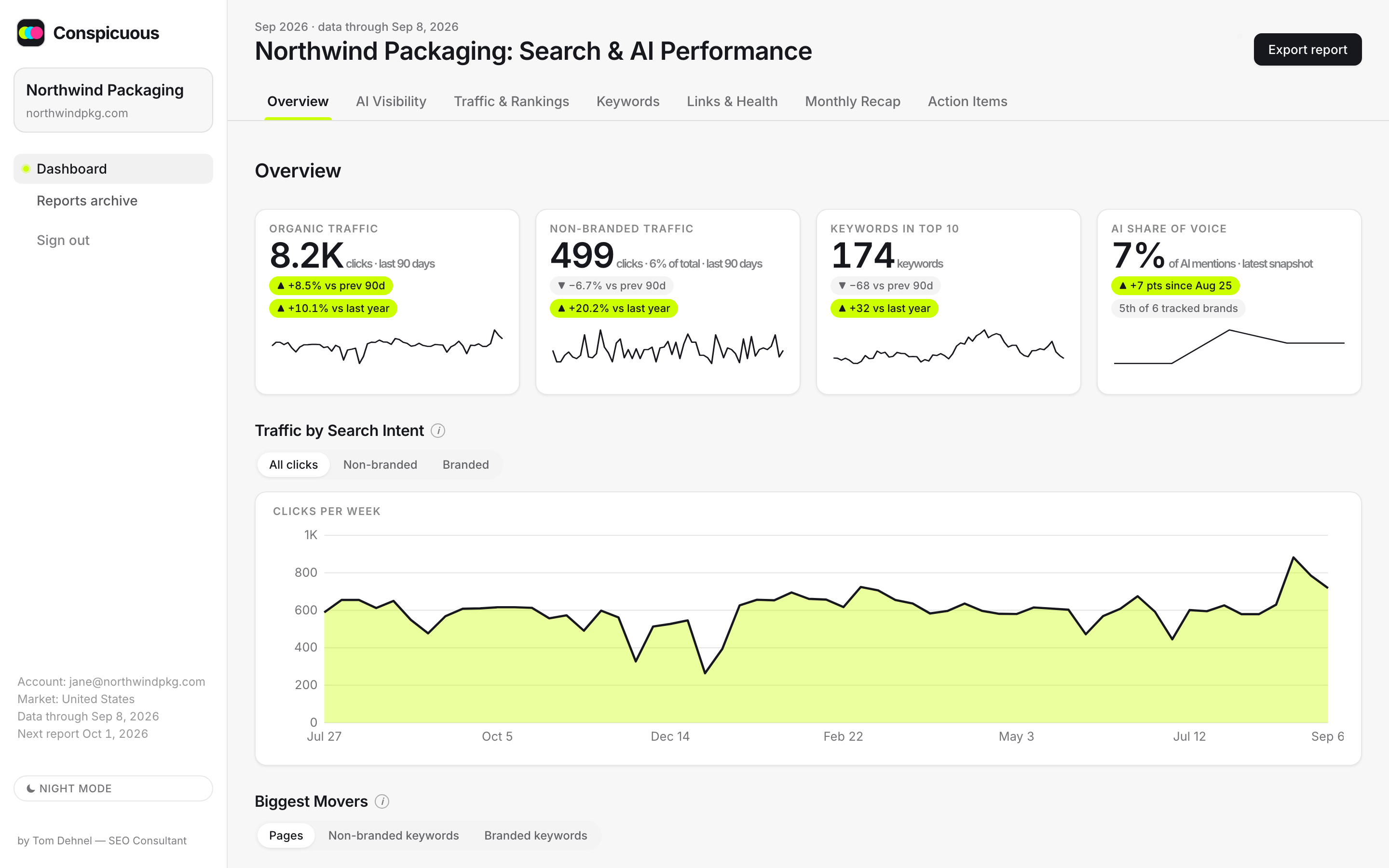Viewport: 1389px width, 868px height.
Task: Click the '+10.1% vs last year' badge
Action: [x=333, y=308]
